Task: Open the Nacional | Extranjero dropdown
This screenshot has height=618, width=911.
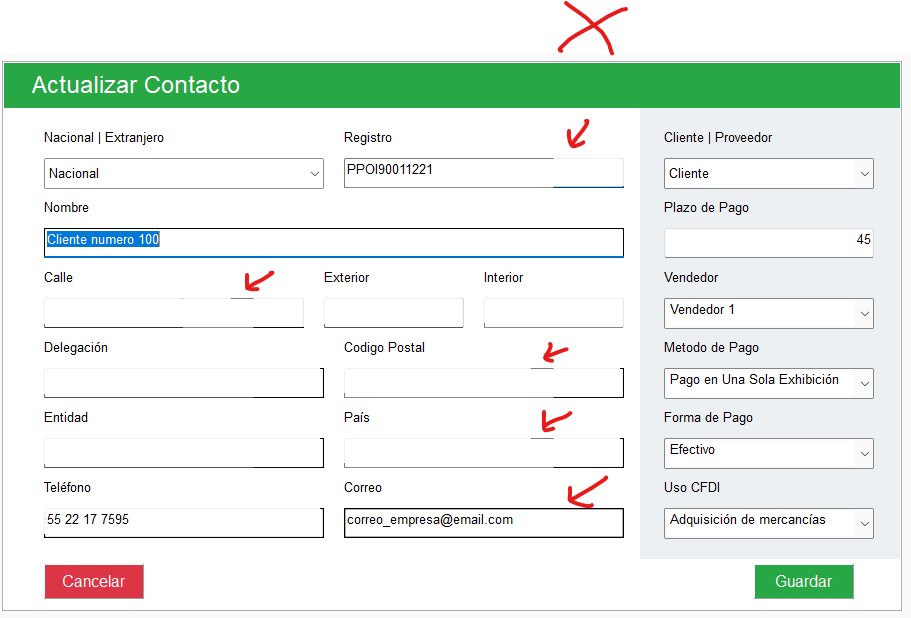Action: click(184, 173)
